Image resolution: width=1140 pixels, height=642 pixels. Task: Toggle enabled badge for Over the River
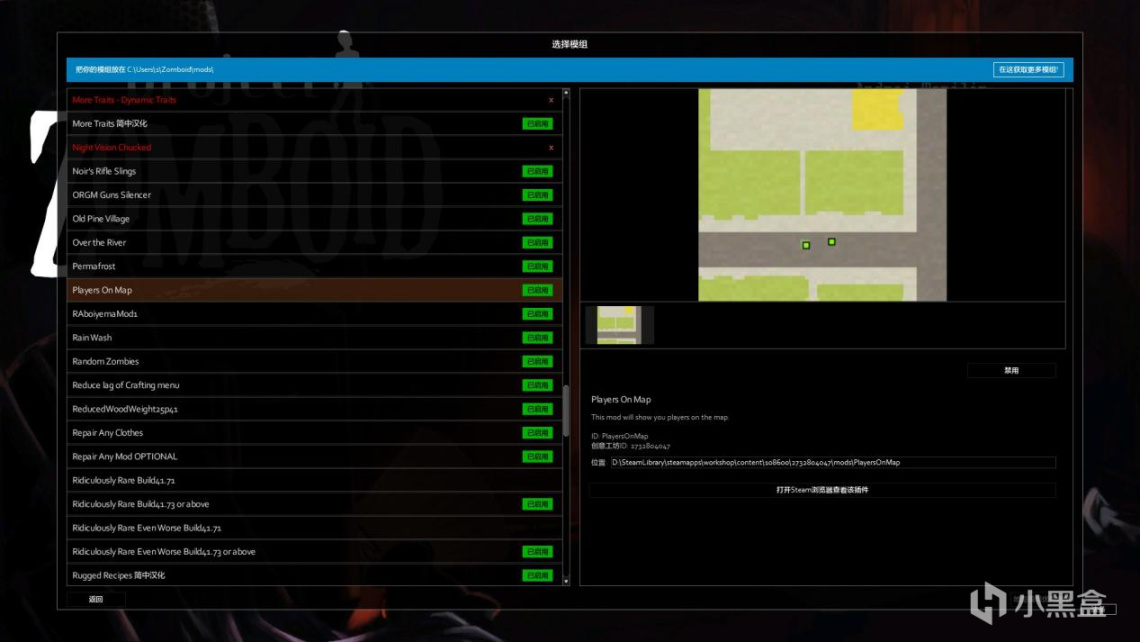(x=537, y=243)
